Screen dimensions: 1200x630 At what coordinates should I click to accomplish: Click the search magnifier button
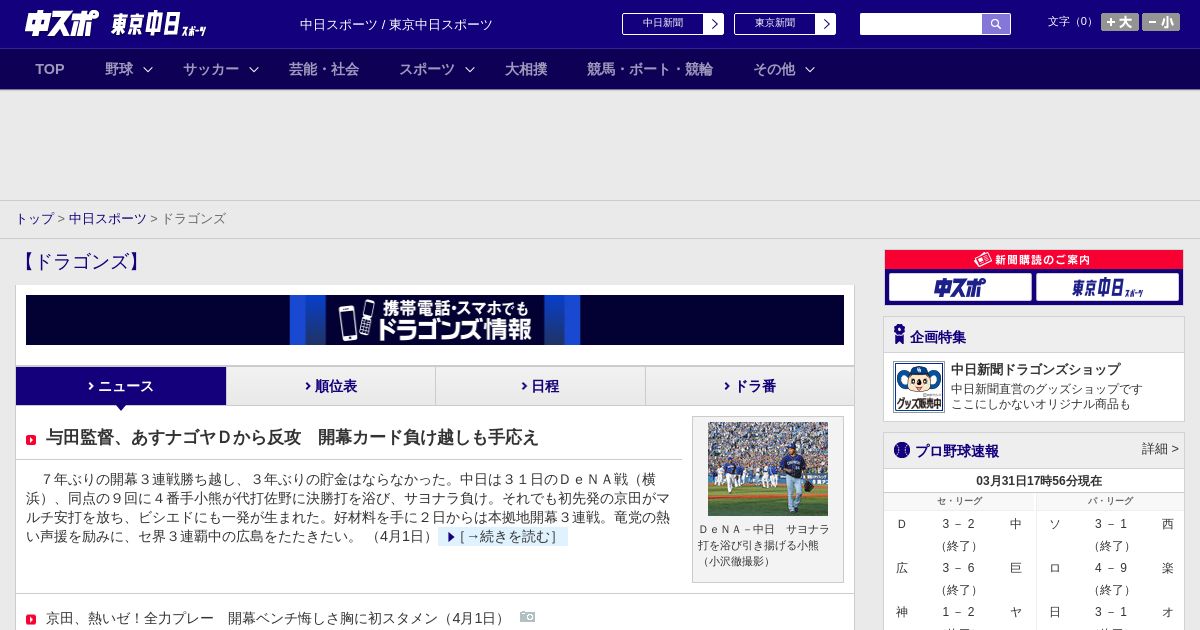996,24
